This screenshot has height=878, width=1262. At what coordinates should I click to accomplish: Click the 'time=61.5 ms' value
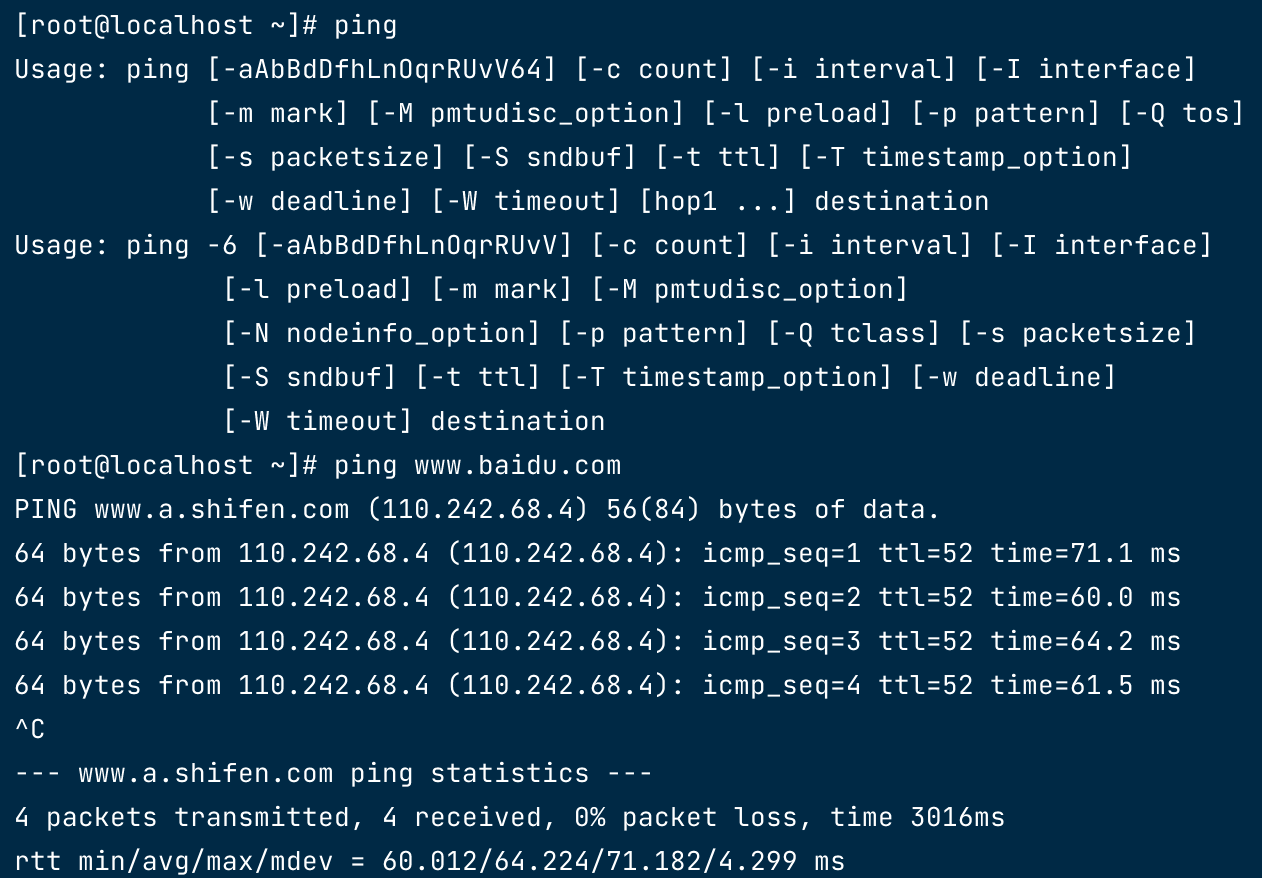pos(1086,686)
